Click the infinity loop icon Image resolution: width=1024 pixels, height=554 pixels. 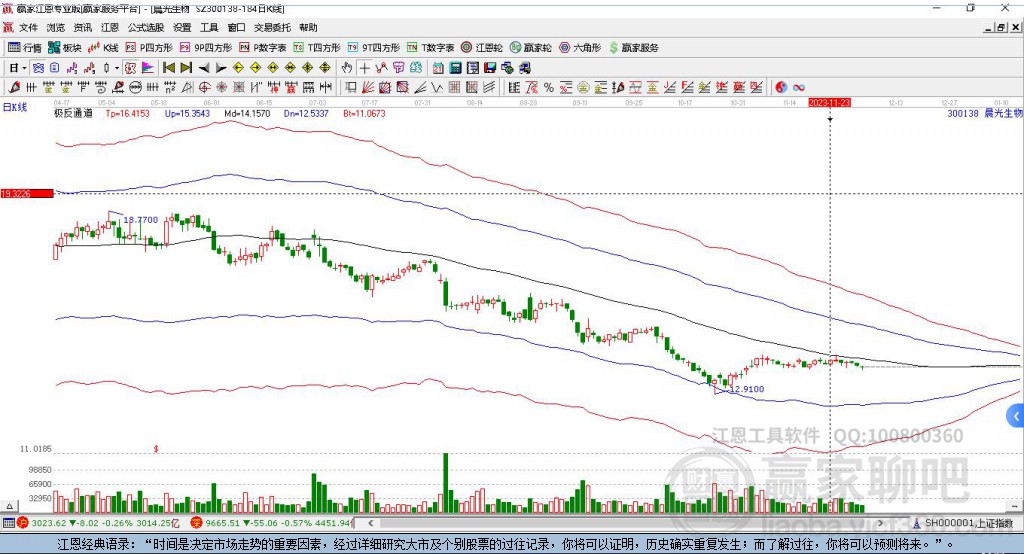[x=799, y=88]
